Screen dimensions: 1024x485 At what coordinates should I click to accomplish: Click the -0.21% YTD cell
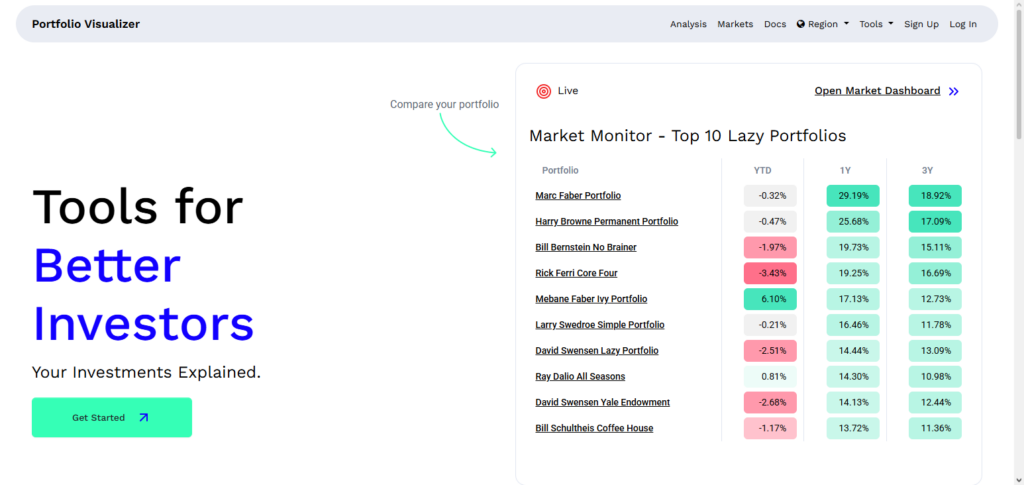coord(770,324)
